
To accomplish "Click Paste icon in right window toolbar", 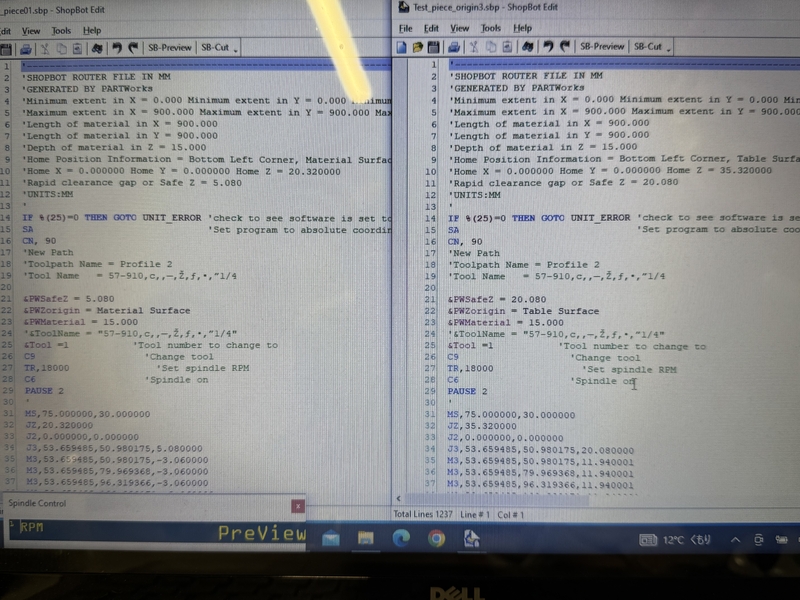I will tap(507, 47).
